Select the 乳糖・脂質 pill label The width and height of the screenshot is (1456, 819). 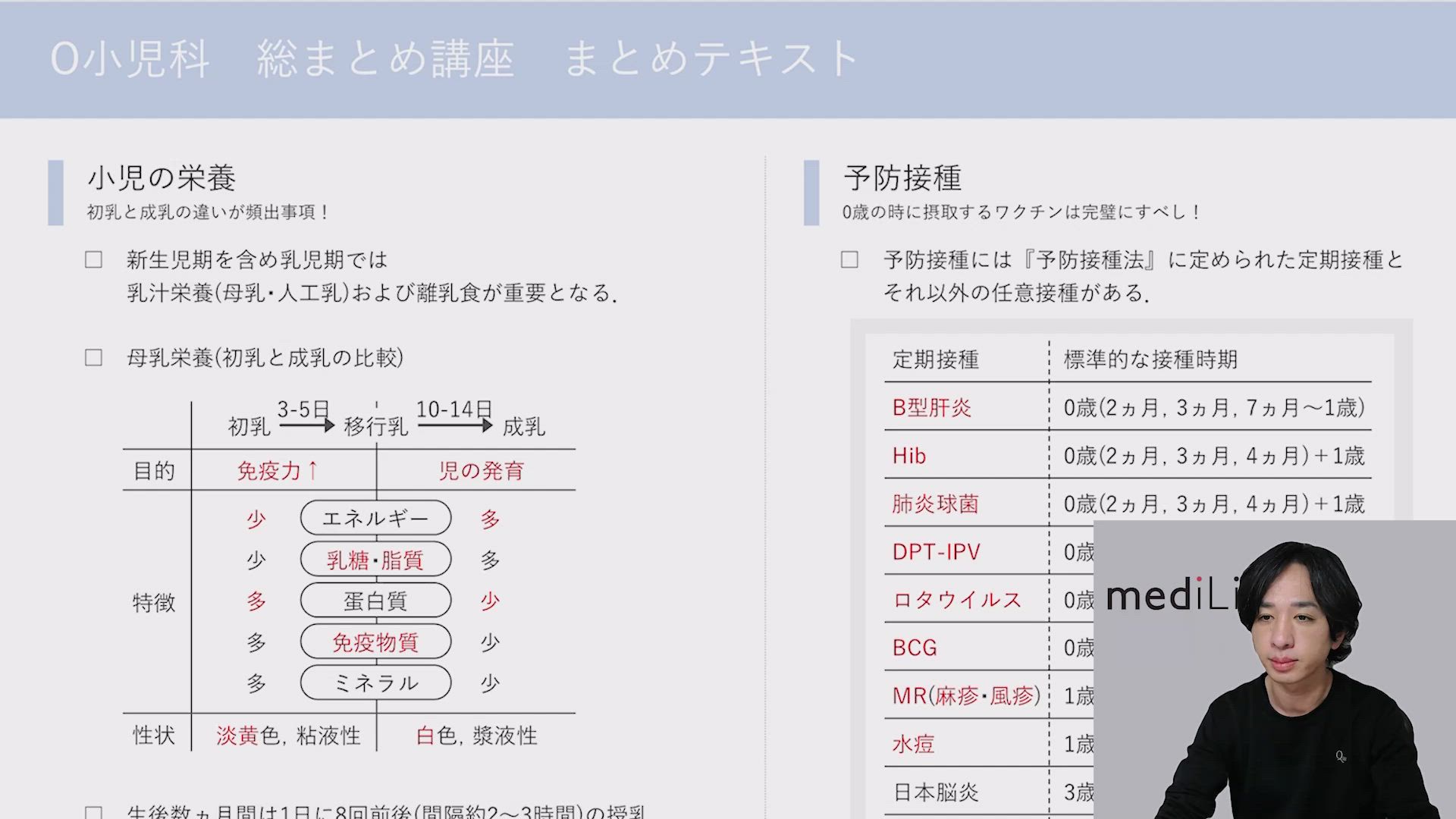click(375, 560)
